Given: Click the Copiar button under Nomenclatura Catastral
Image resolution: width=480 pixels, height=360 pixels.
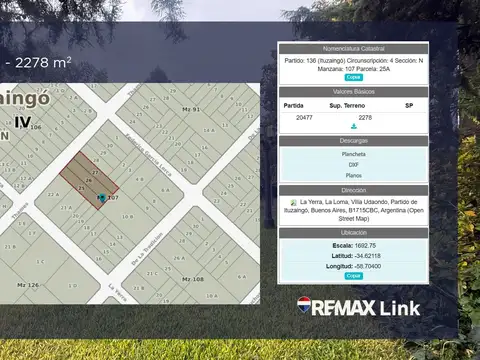Looking at the screenshot, I should tap(353, 77).
